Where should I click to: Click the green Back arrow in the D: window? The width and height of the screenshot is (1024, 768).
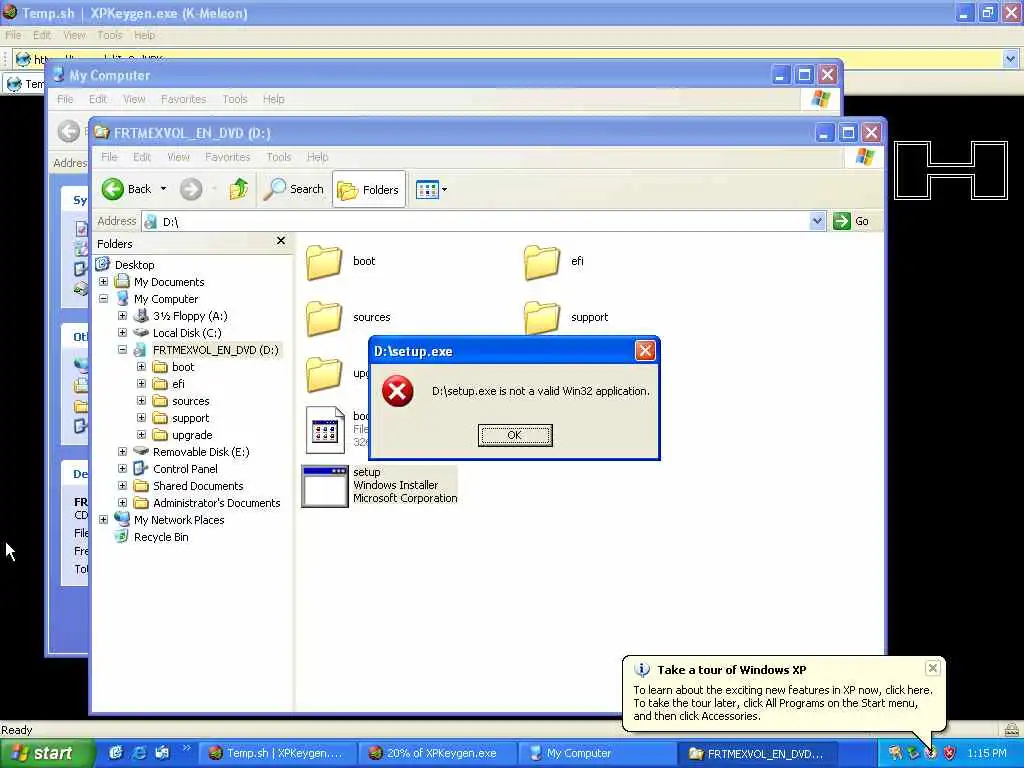click(x=112, y=189)
